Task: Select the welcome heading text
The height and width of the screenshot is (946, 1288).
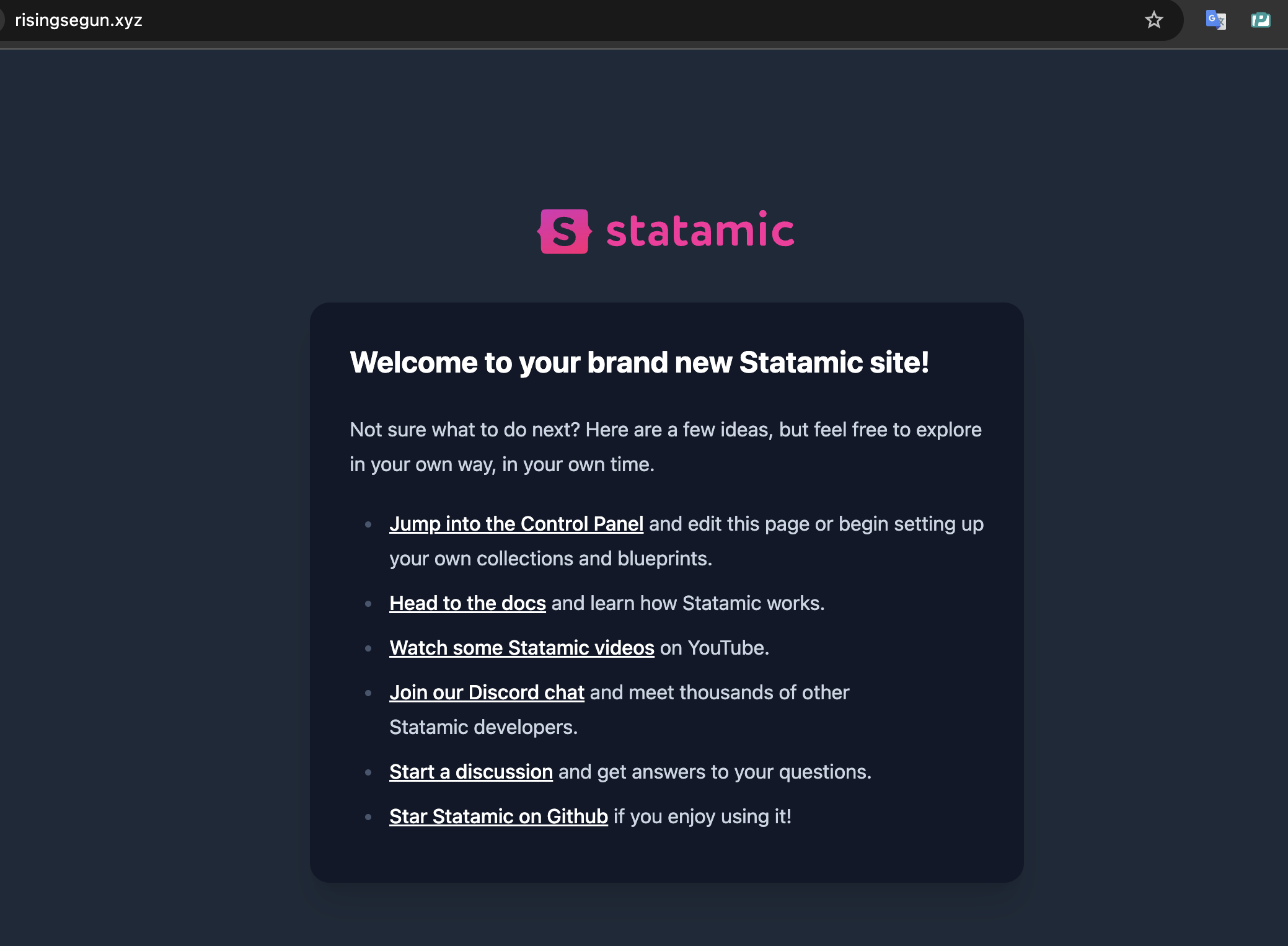Action: [x=640, y=363]
